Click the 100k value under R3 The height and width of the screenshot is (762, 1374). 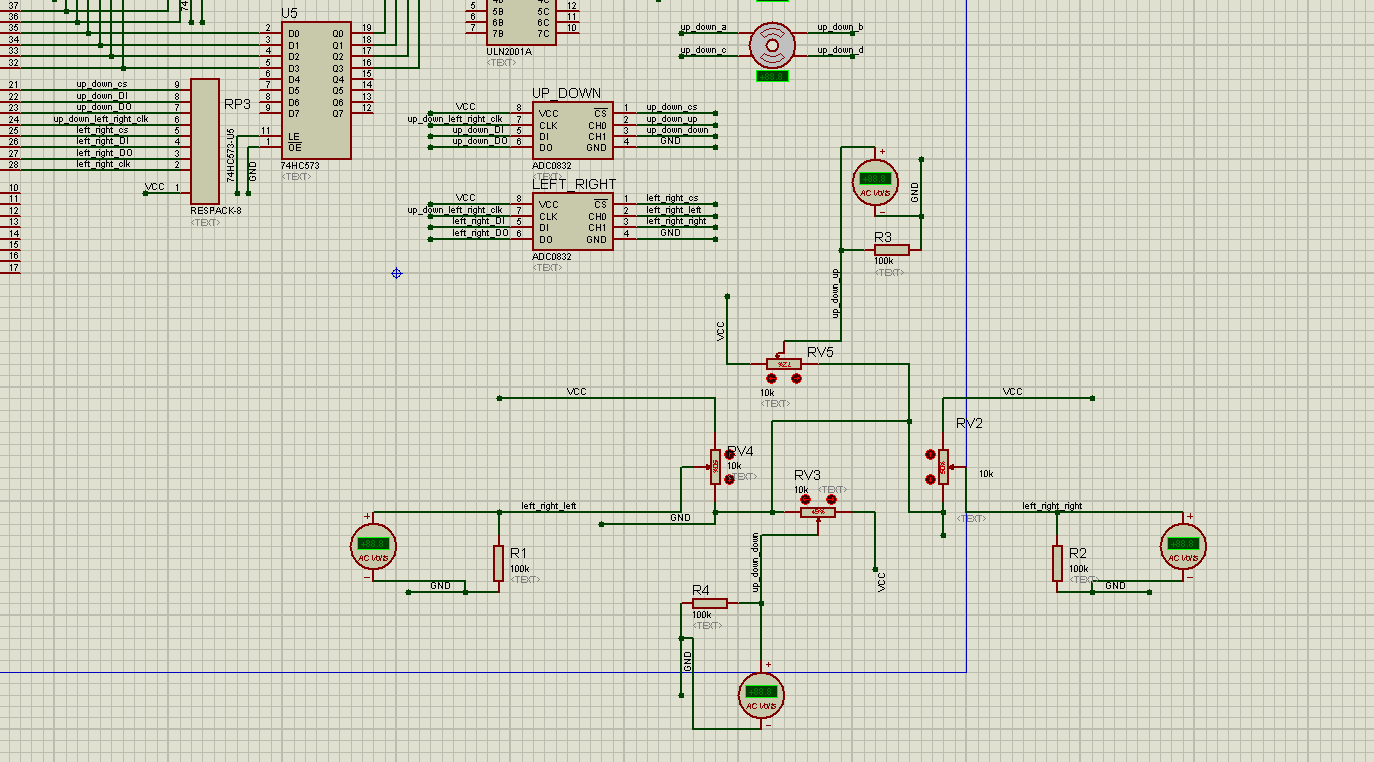coord(885,261)
